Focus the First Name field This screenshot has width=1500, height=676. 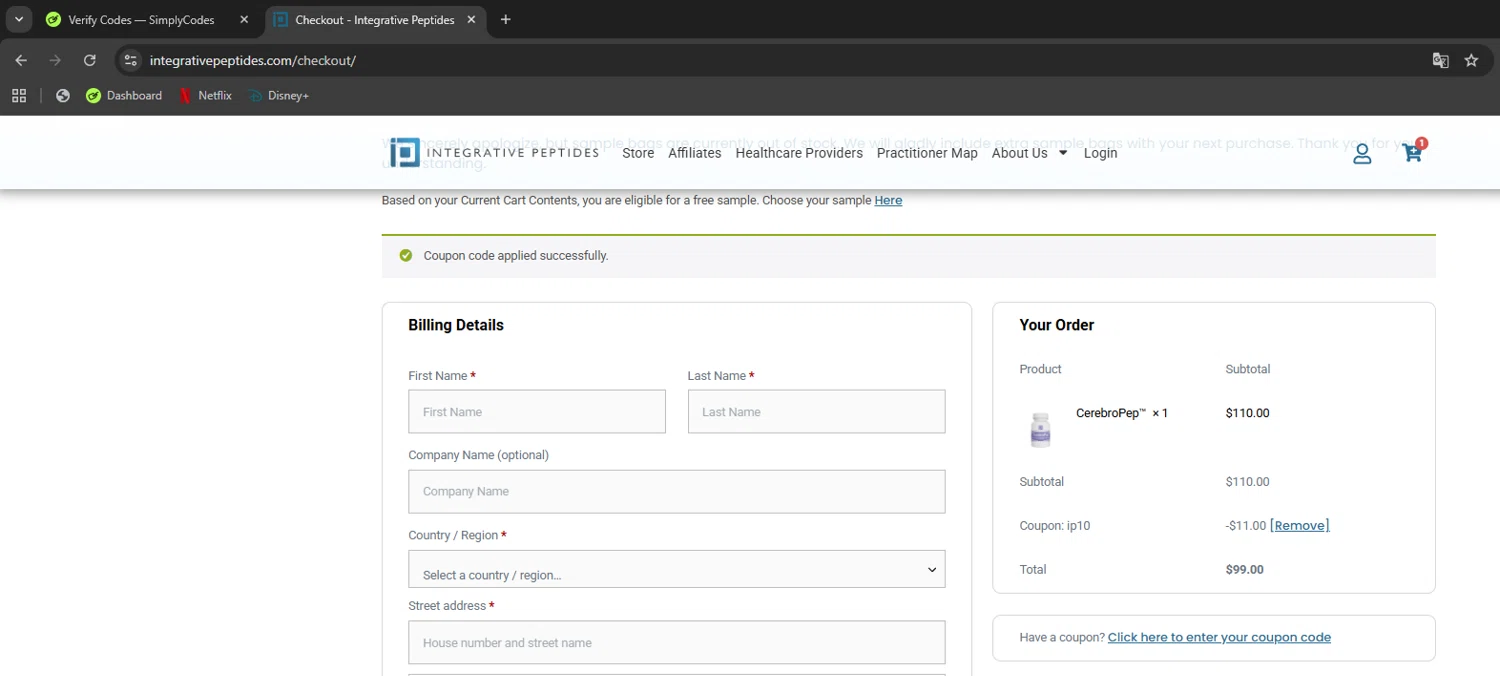[537, 412]
